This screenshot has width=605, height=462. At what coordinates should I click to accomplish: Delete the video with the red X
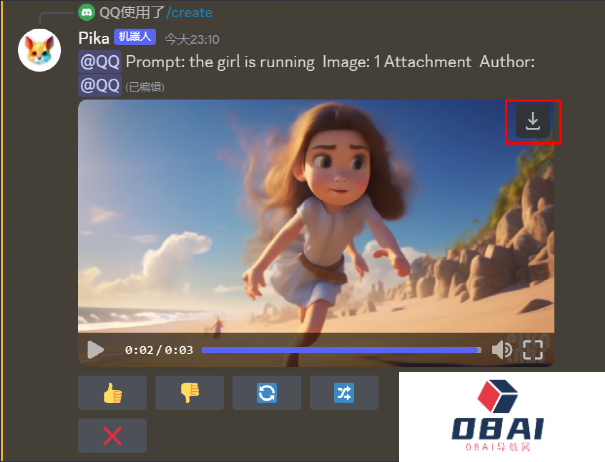coord(112,436)
